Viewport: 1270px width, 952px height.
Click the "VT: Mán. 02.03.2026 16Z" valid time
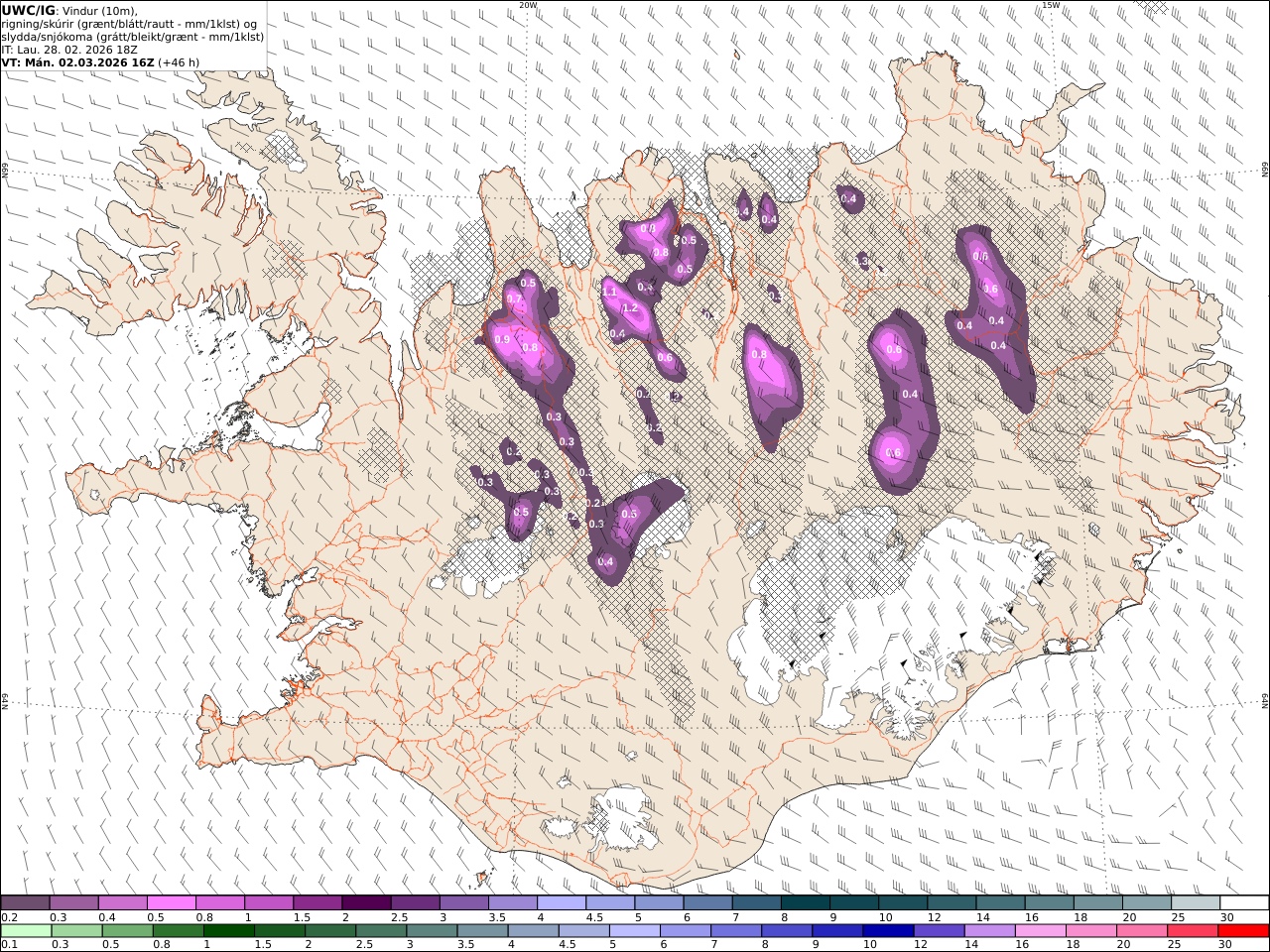(x=78, y=62)
